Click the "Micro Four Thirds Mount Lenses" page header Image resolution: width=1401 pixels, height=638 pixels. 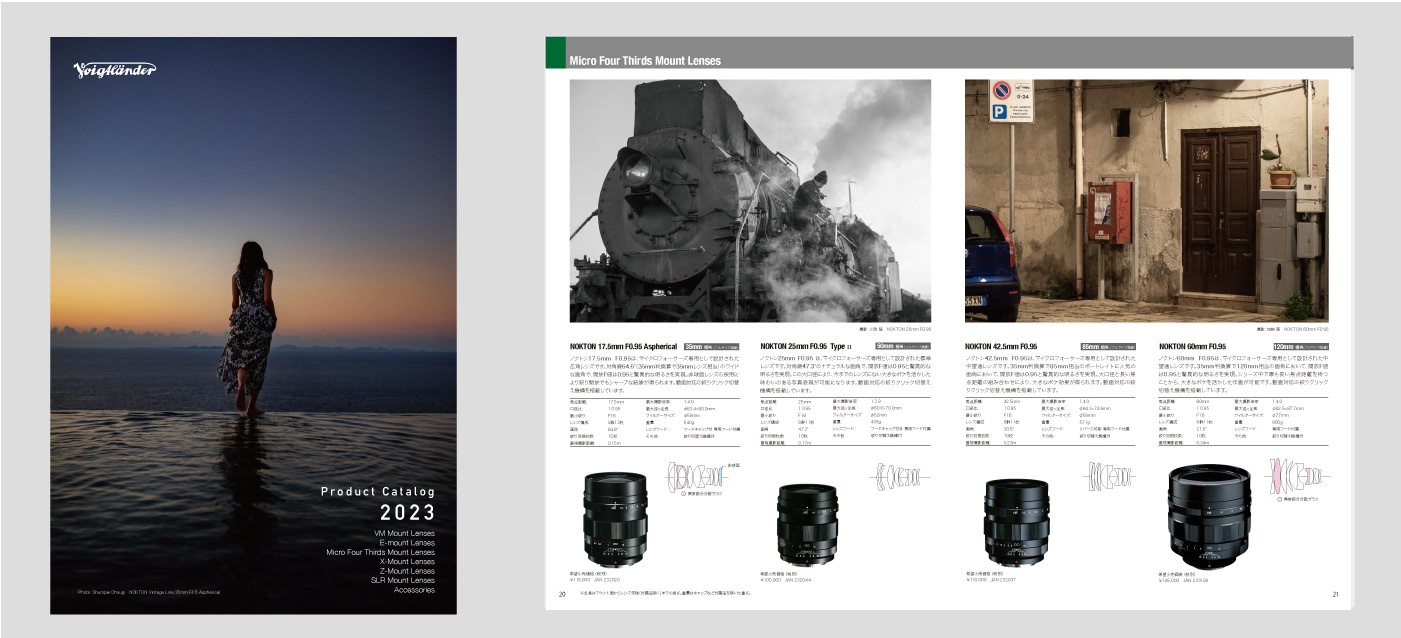point(645,61)
